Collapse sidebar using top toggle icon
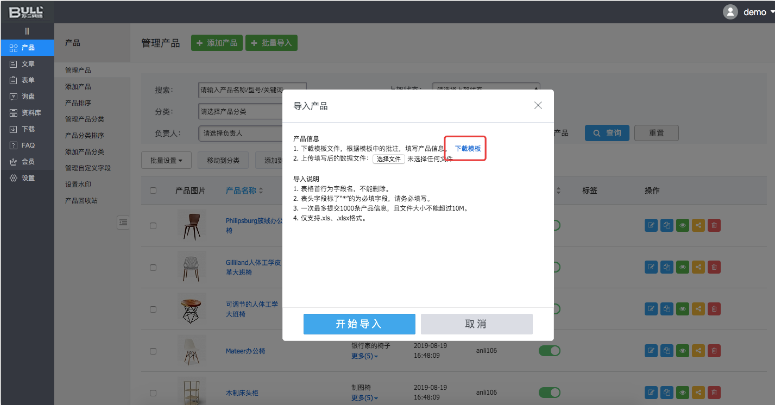 point(27,32)
